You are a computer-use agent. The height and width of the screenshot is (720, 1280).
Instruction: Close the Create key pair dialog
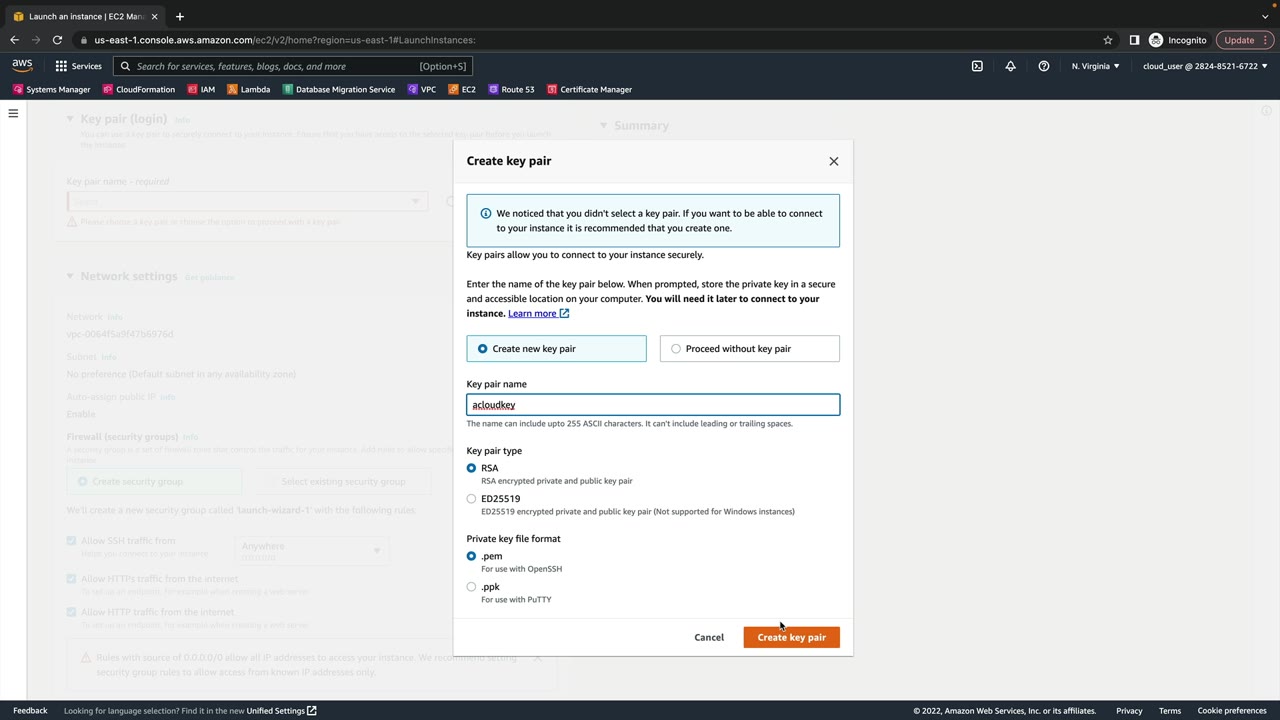point(834,161)
